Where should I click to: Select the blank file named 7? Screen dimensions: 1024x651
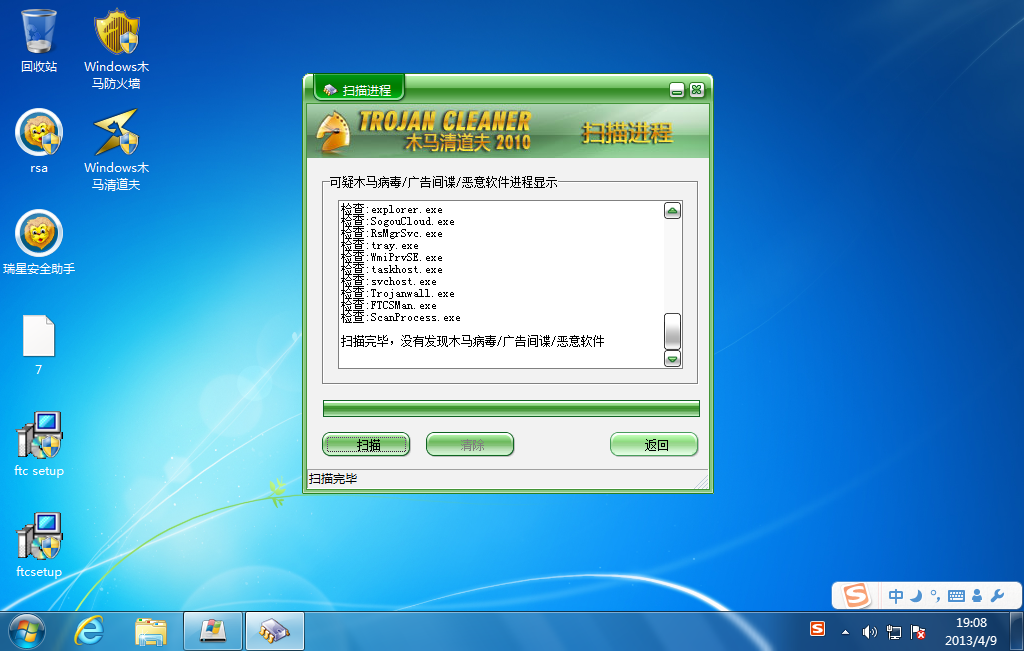39,345
